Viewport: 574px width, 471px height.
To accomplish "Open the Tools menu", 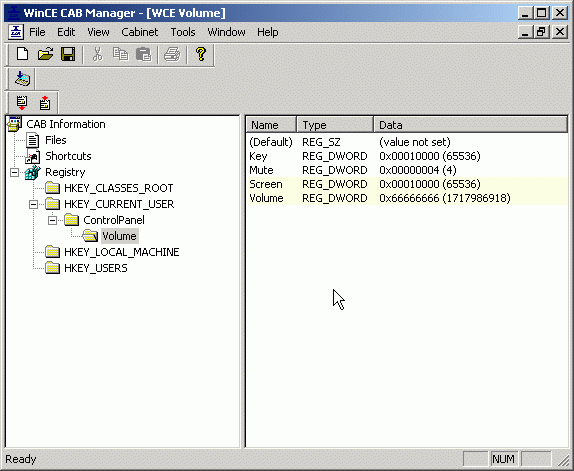I will [x=183, y=32].
